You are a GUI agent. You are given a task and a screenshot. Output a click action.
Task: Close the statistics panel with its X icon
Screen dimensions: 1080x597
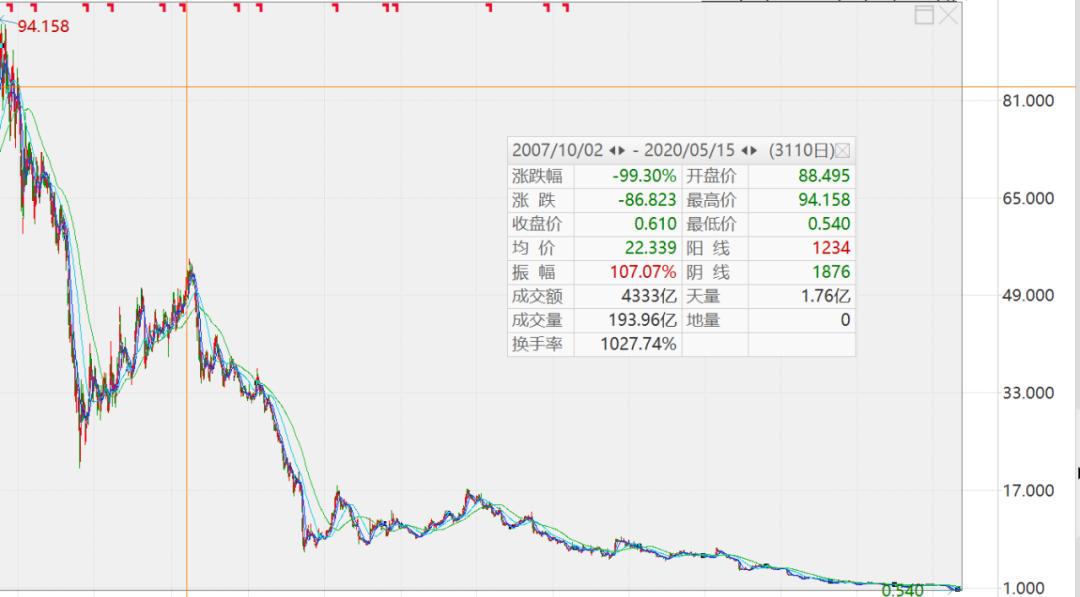click(x=843, y=148)
